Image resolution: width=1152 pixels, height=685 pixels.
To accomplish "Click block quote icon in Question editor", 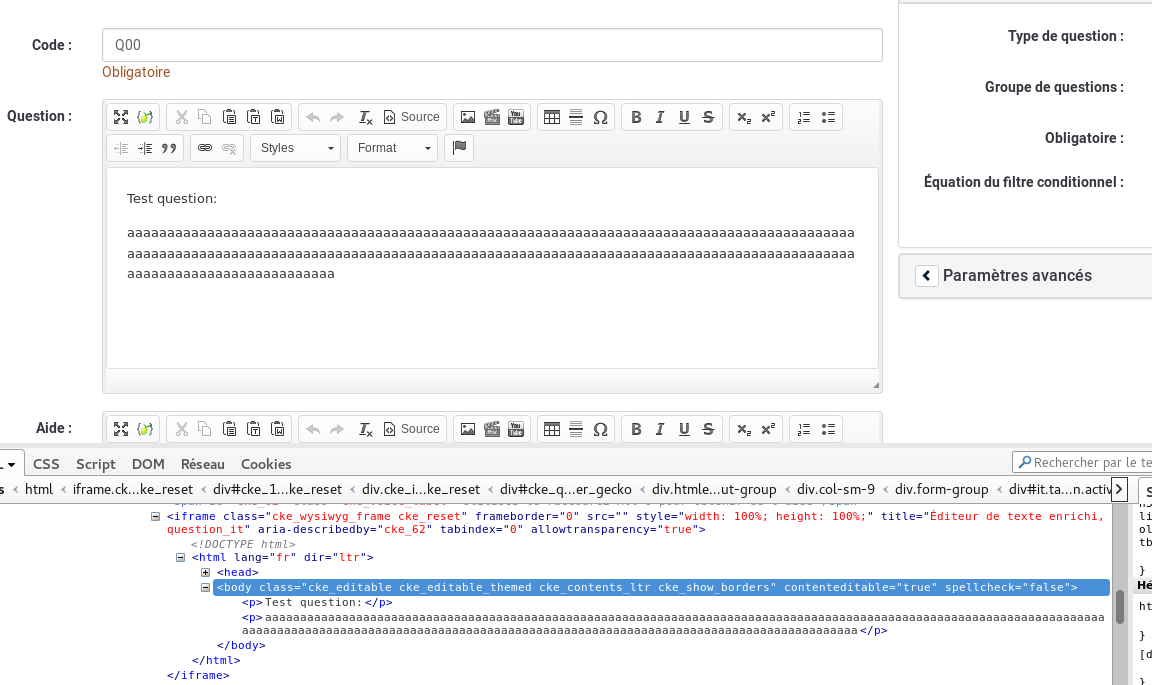I will pos(169,148).
